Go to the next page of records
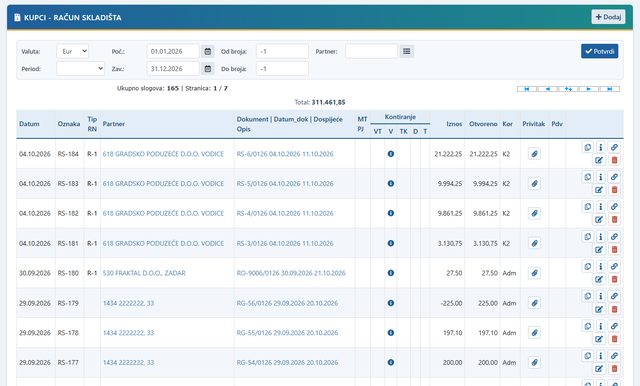Screen dimensions: 640x386 [589, 89]
